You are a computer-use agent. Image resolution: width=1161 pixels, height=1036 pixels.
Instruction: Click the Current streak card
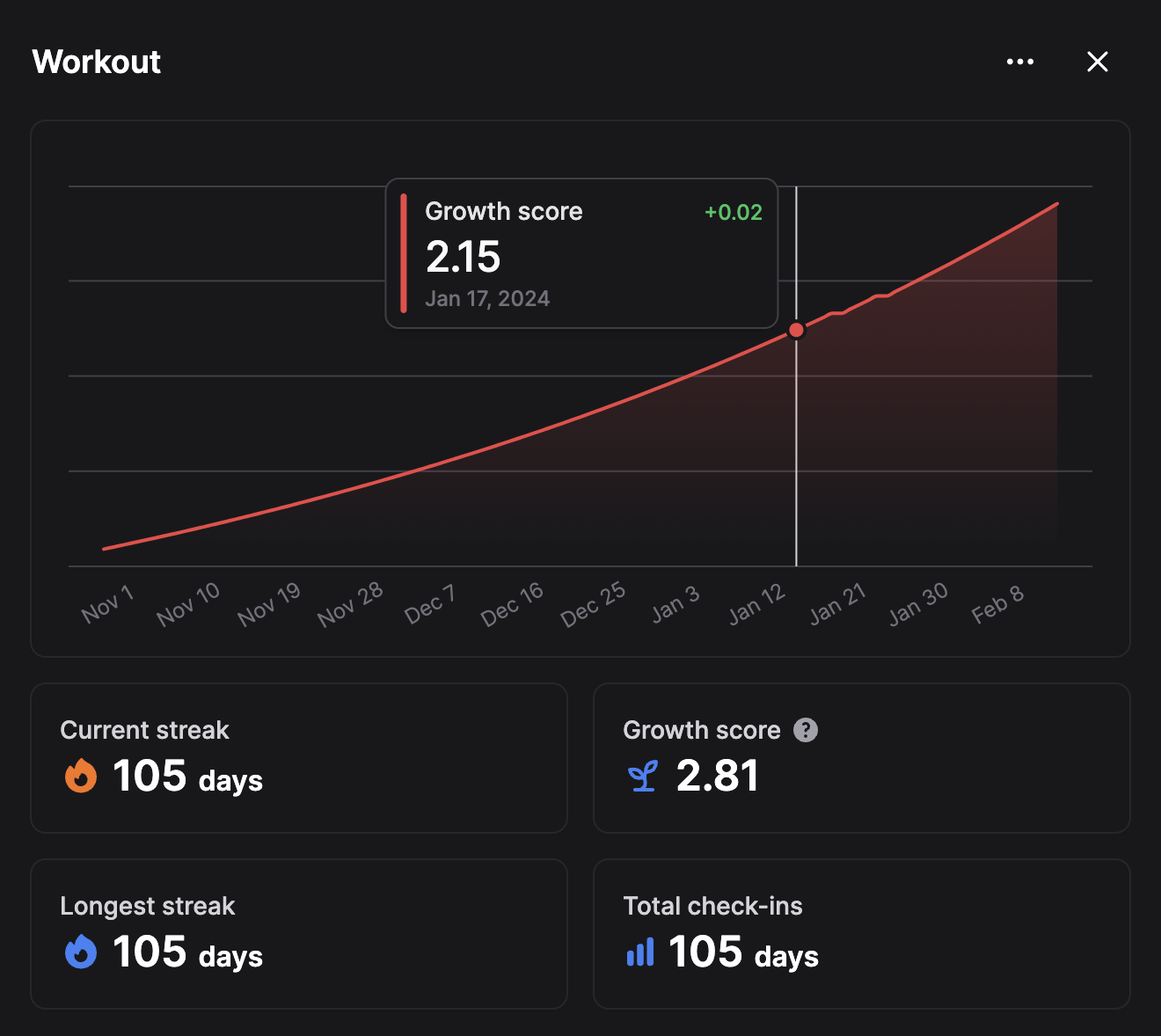(299, 758)
